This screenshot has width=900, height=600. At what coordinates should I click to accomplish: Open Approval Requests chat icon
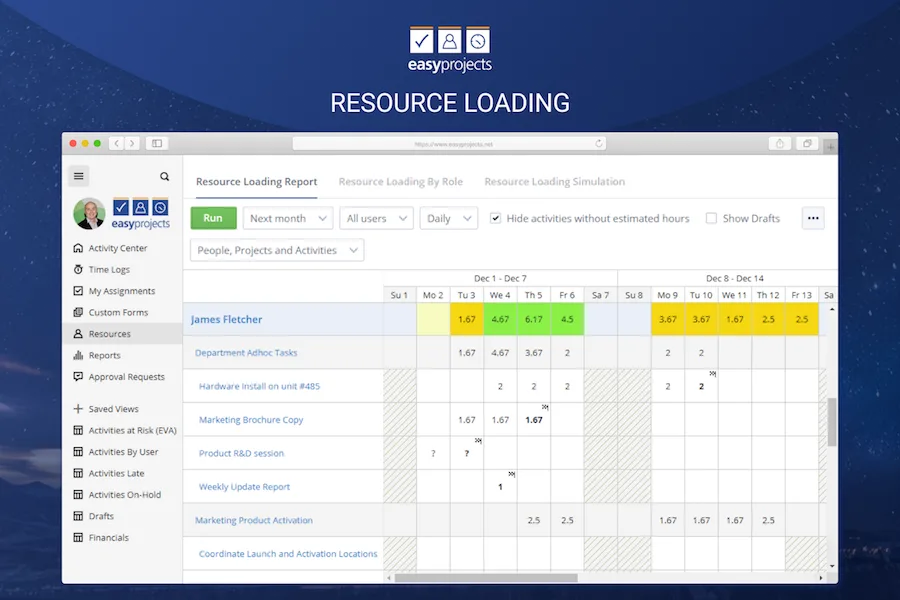(78, 377)
